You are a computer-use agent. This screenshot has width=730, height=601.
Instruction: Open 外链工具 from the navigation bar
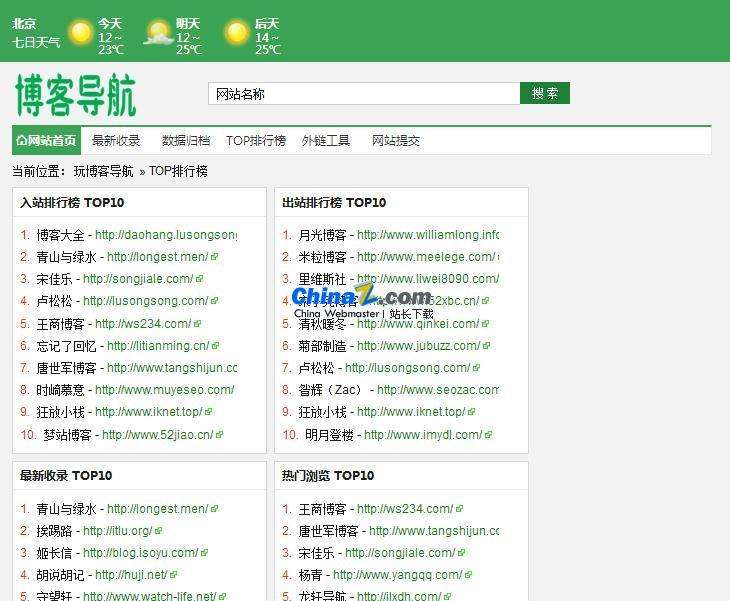click(x=326, y=141)
